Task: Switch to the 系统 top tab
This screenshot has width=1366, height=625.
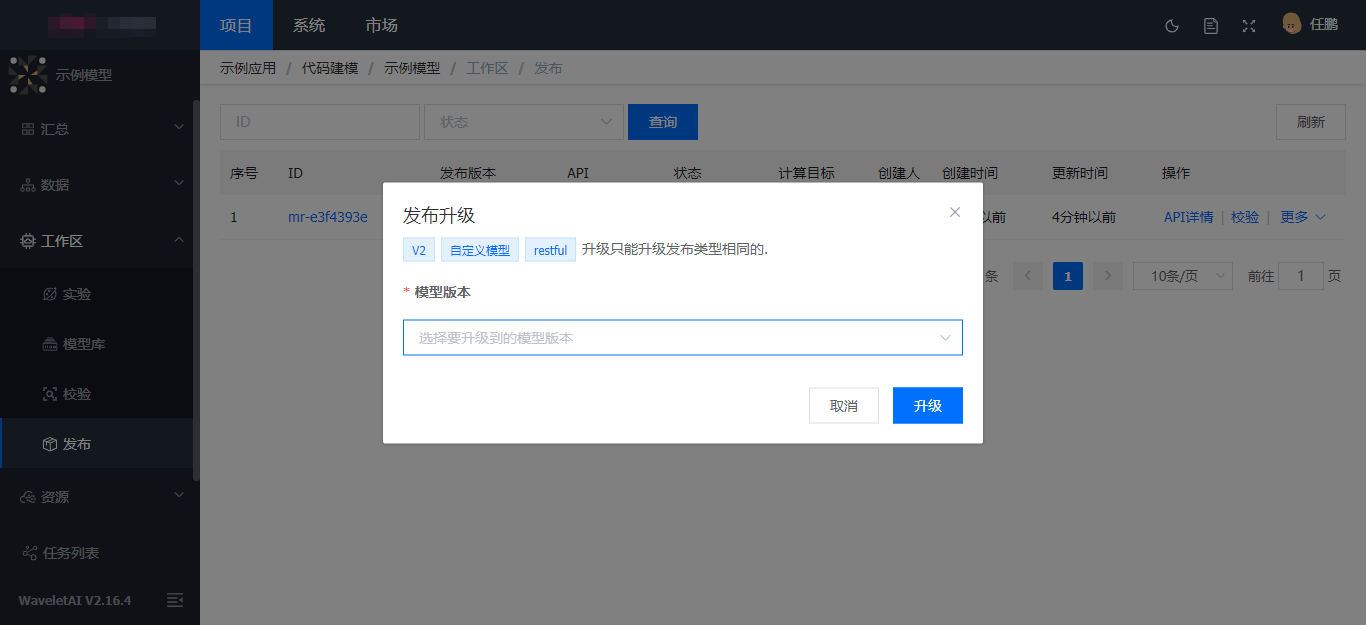Action: [309, 25]
